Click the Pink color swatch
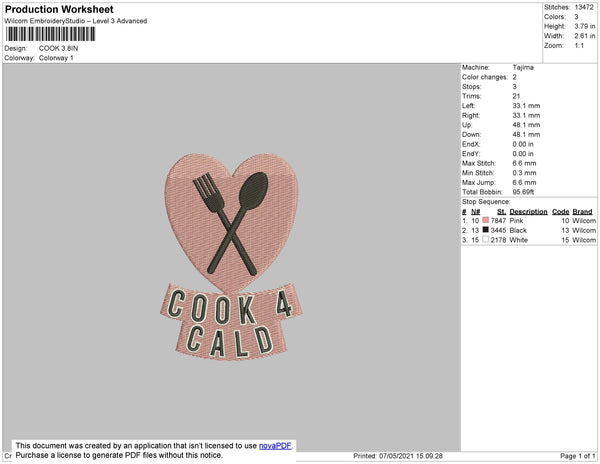 point(486,220)
